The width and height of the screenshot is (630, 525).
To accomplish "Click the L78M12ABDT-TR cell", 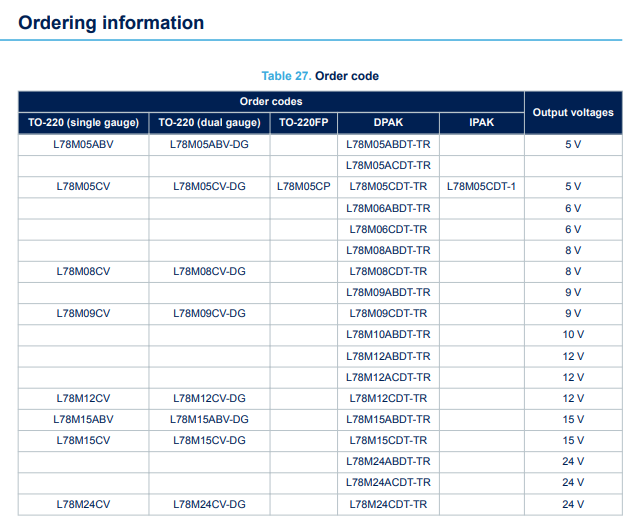I will click(388, 356).
